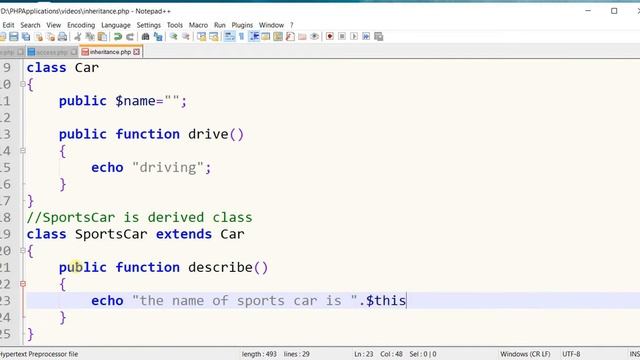This screenshot has height=360, width=640.
Task: Collapse the Car class fold marker
Action: (23, 84)
